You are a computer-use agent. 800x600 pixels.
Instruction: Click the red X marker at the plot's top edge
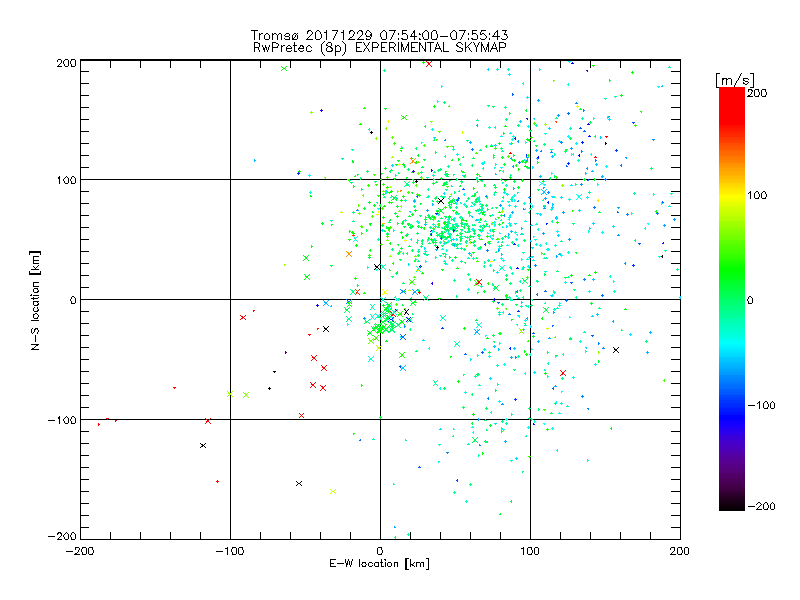pos(429,64)
